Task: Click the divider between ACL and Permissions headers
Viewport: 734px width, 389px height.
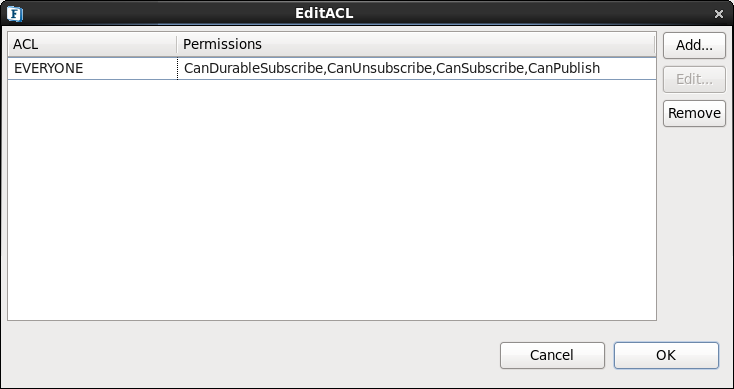Action: [176, 44]
